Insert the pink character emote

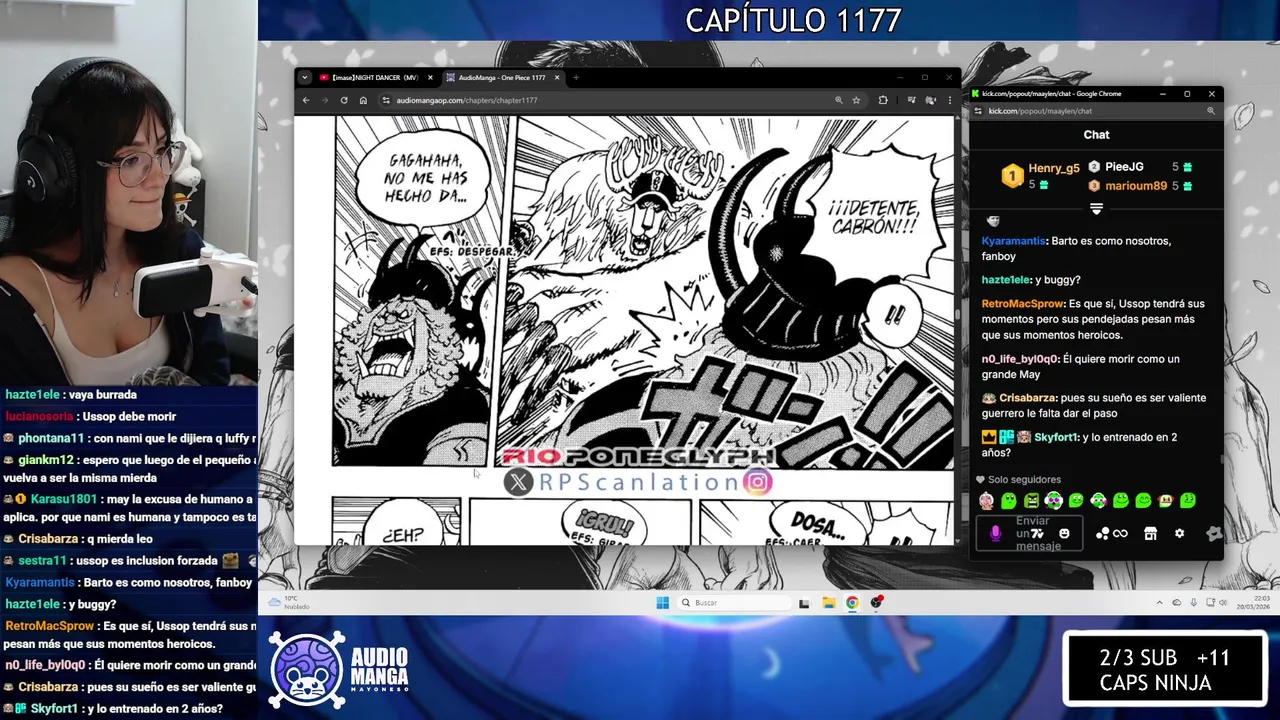pyautogui.click(x=987, y=500)
